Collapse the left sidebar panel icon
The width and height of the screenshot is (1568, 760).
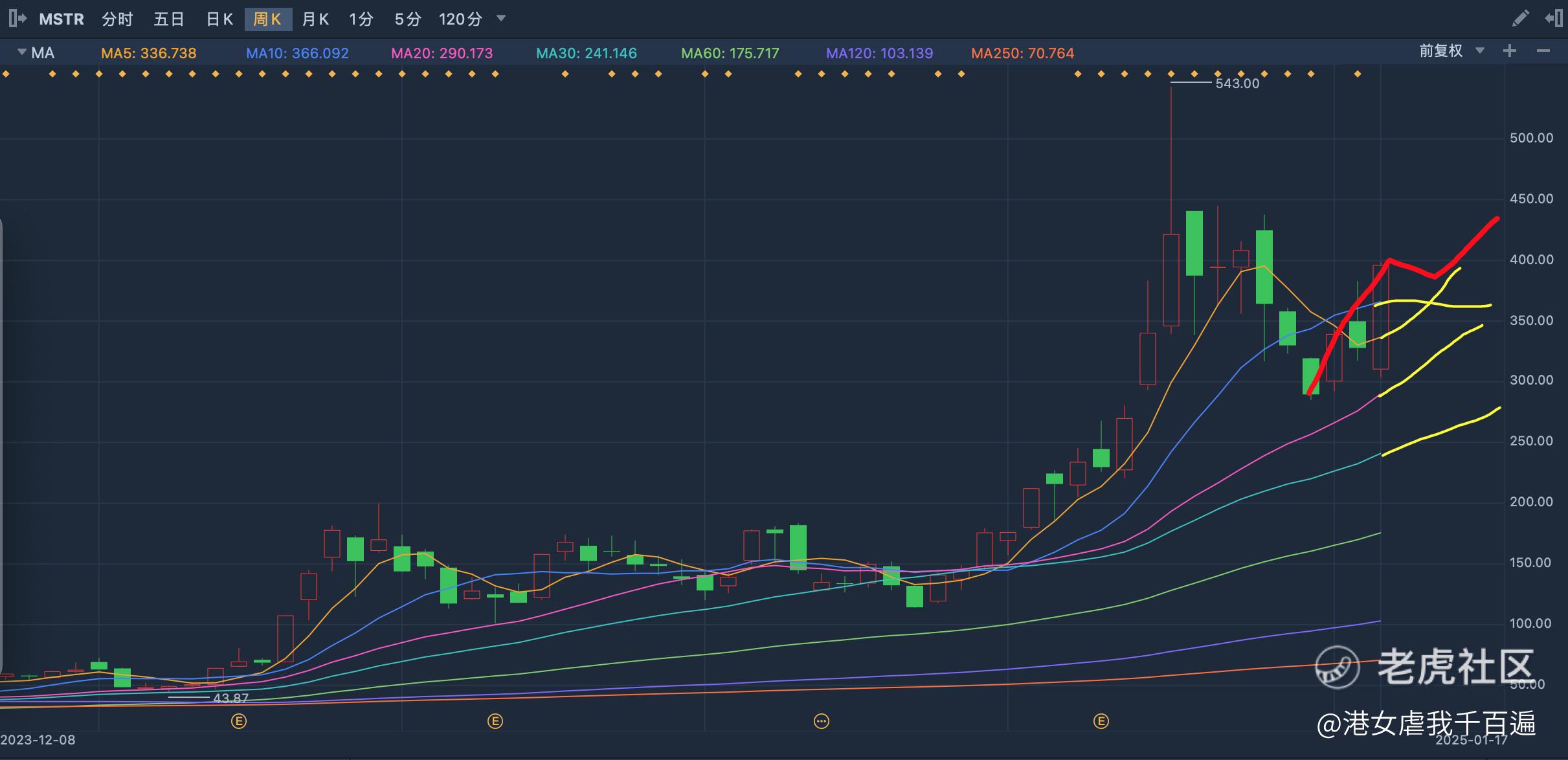17,19
